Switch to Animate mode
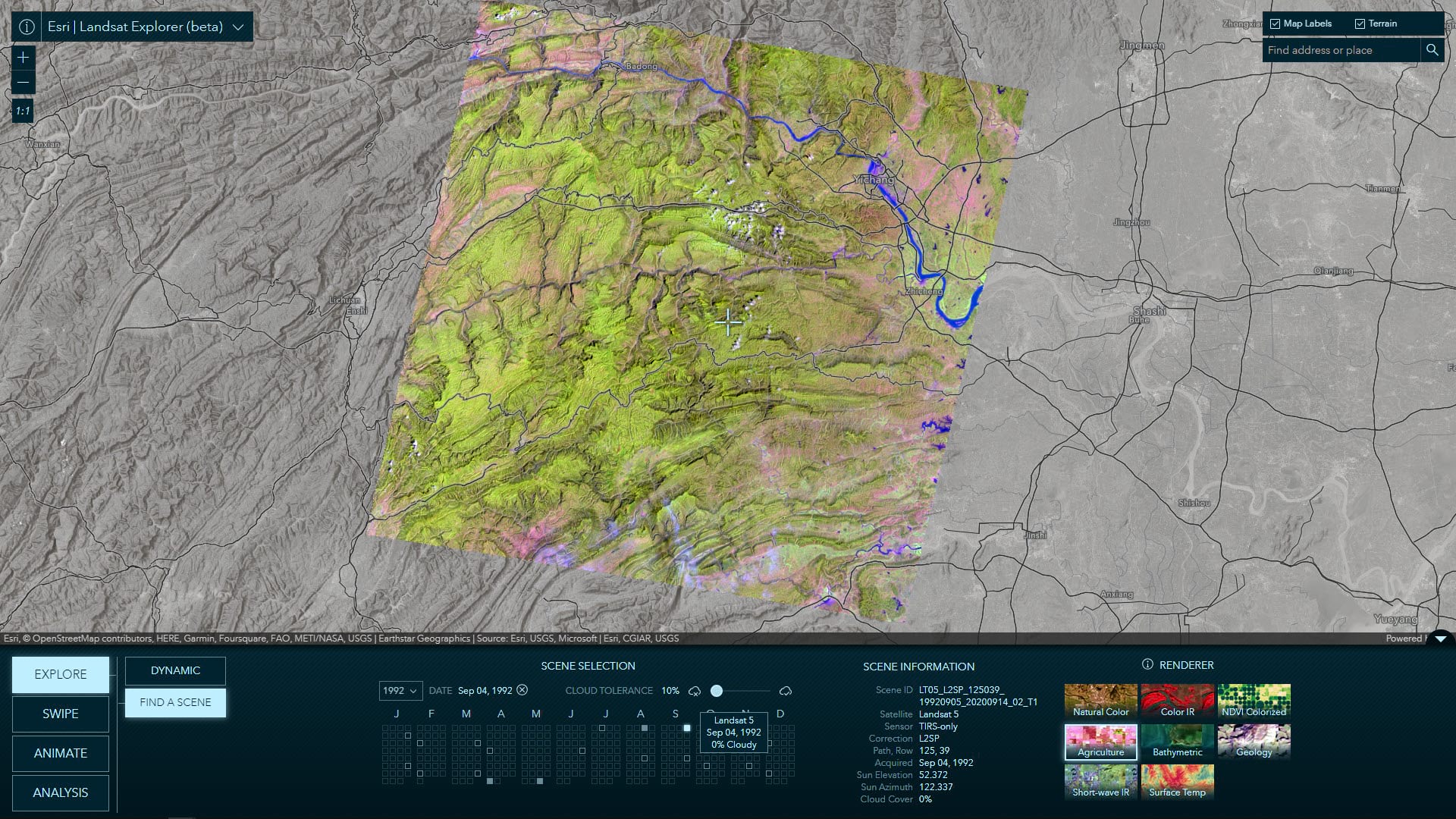 click(x=61, y=753)
